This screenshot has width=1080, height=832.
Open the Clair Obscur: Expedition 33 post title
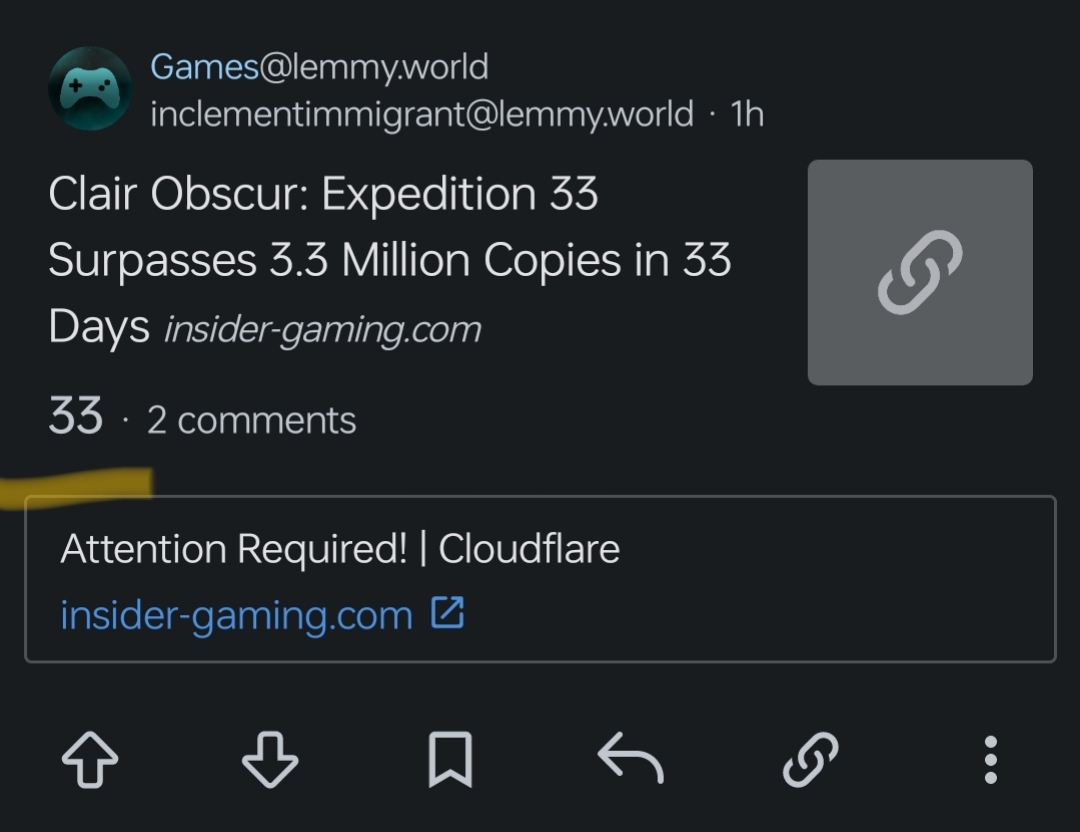(x=389, y=260)
